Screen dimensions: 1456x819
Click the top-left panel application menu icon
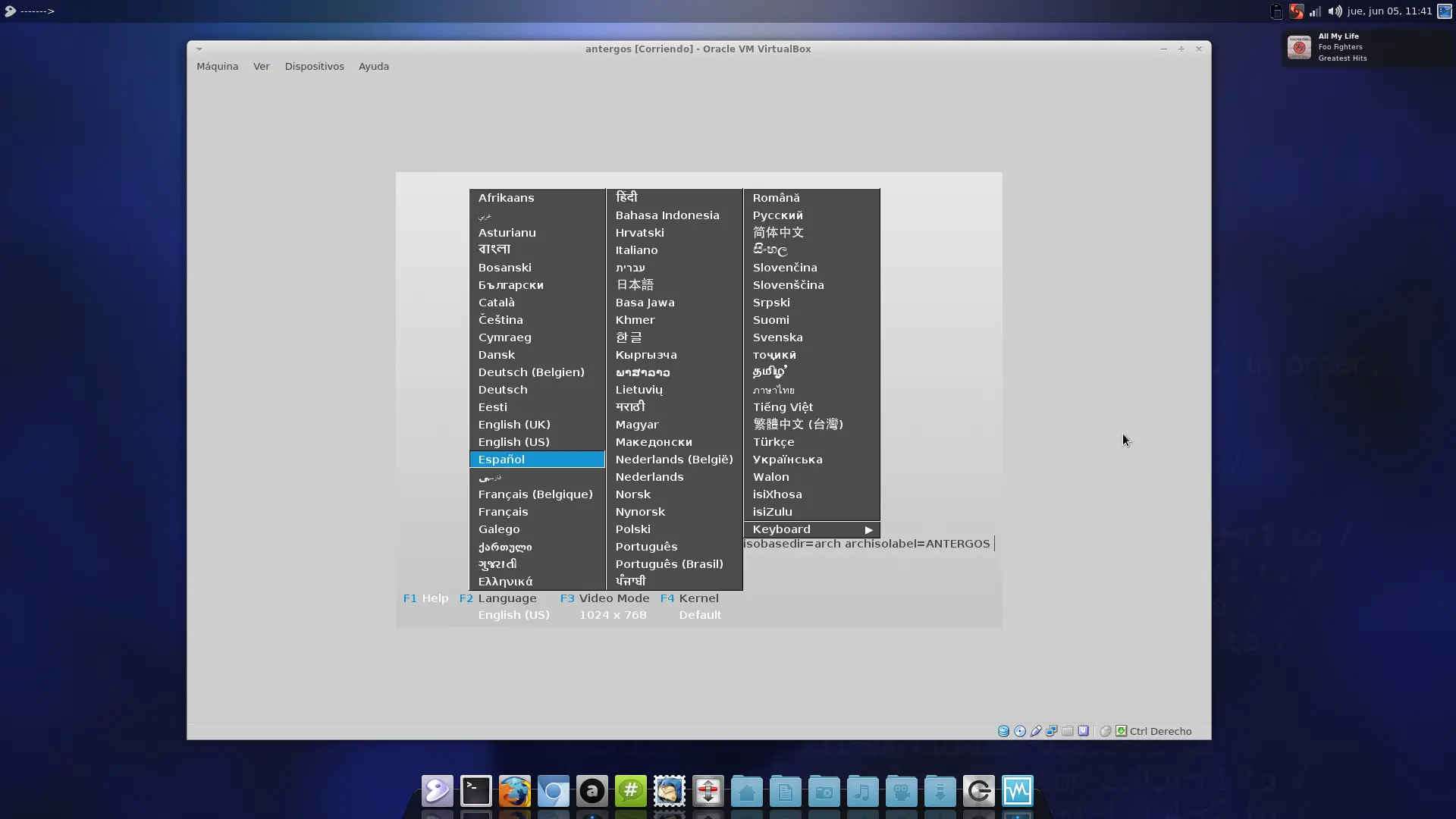tap(10, 11)
